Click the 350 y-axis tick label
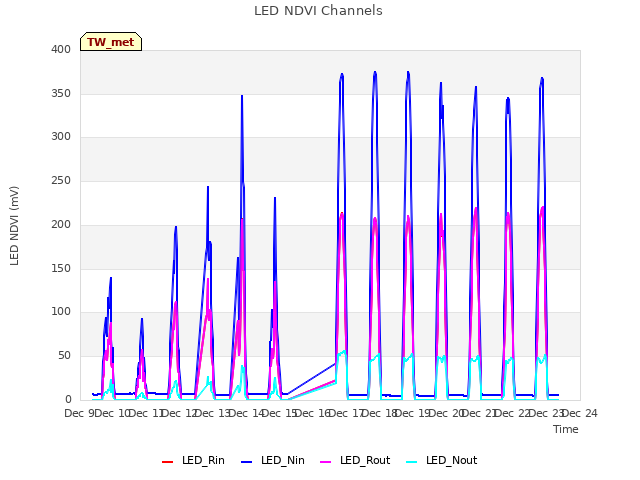 click(61, 93)
